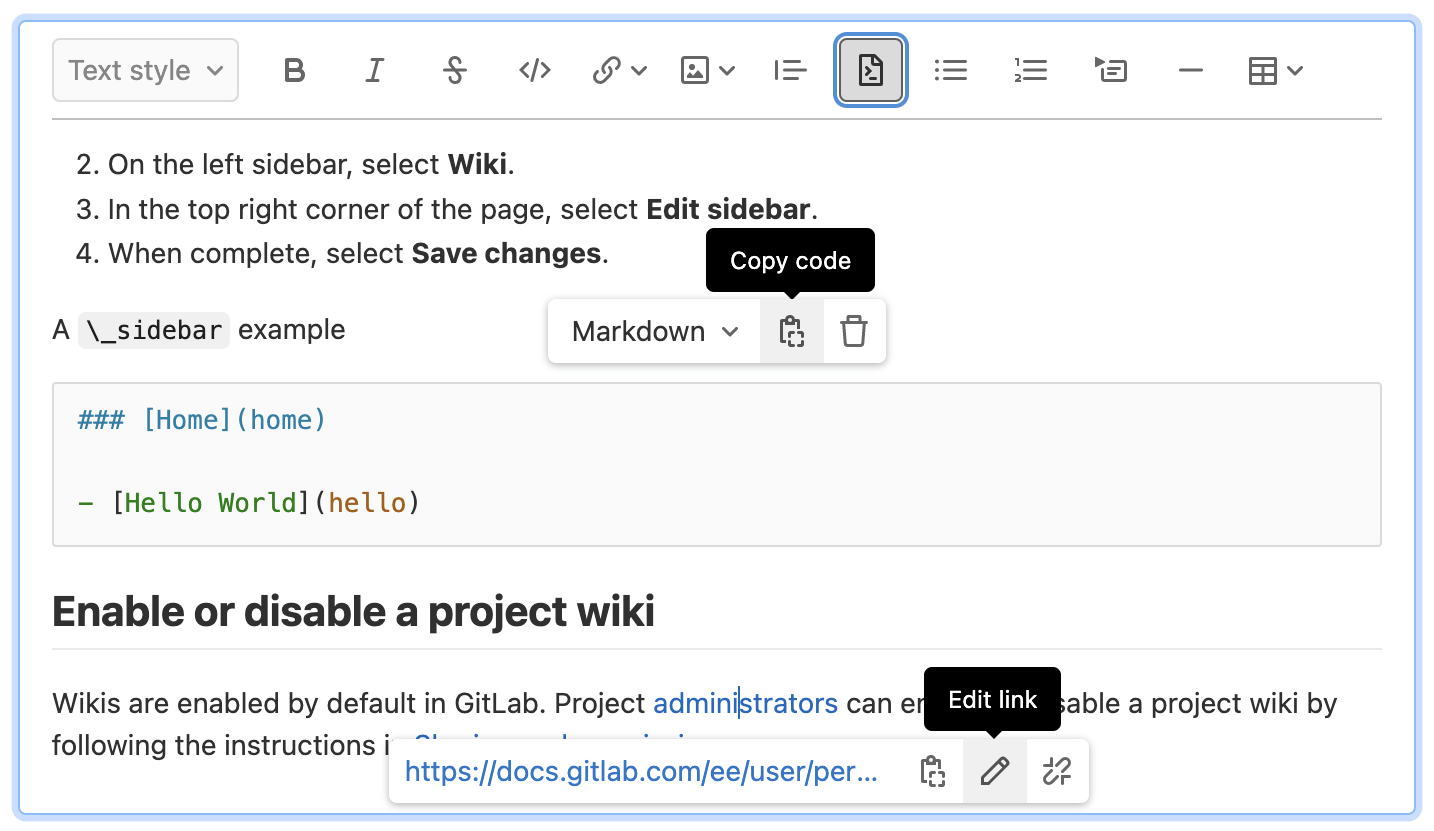Image resolution: width=1434 pixels, height=831 pixels.
Task: Follow the administrators link
Action: click(x=744, y=703)
